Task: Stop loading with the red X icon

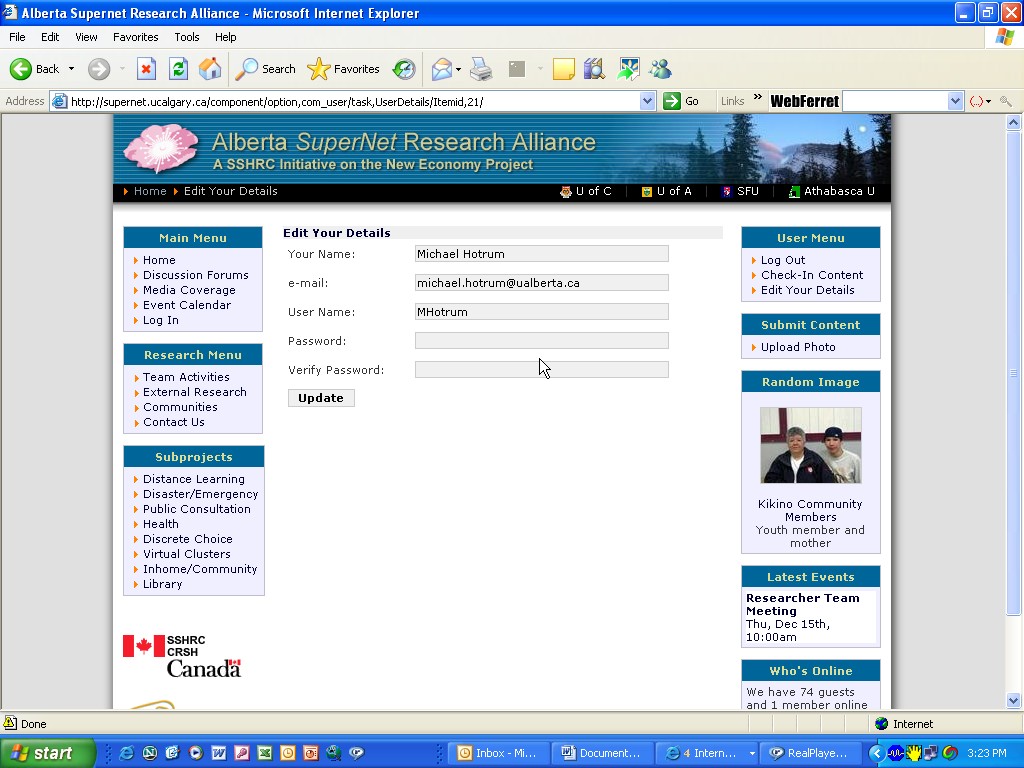Action: (146, 69)
